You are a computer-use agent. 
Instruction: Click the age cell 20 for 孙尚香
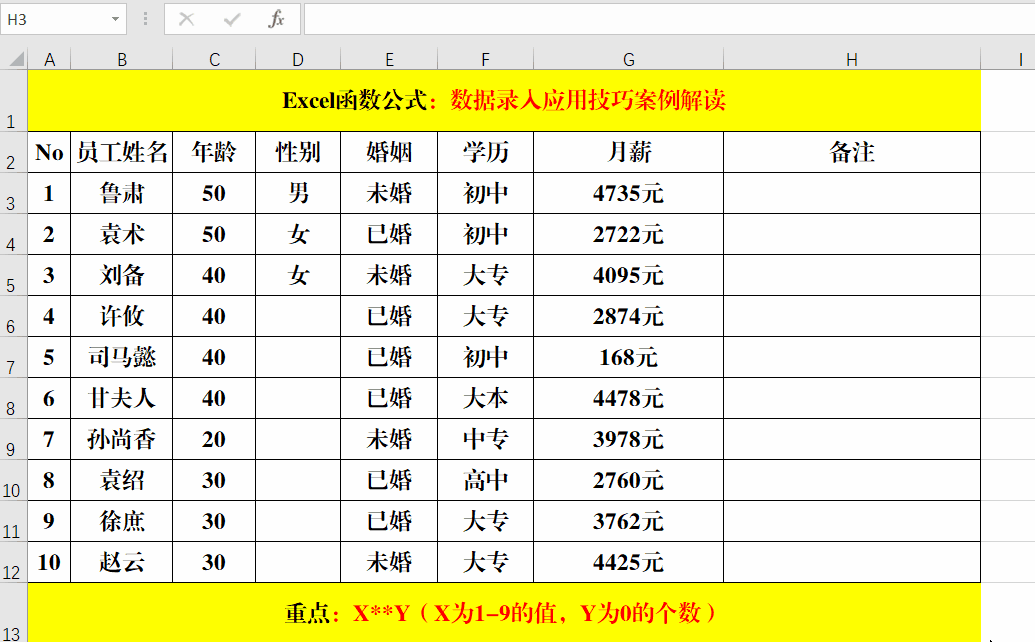(x=214, y=439)
